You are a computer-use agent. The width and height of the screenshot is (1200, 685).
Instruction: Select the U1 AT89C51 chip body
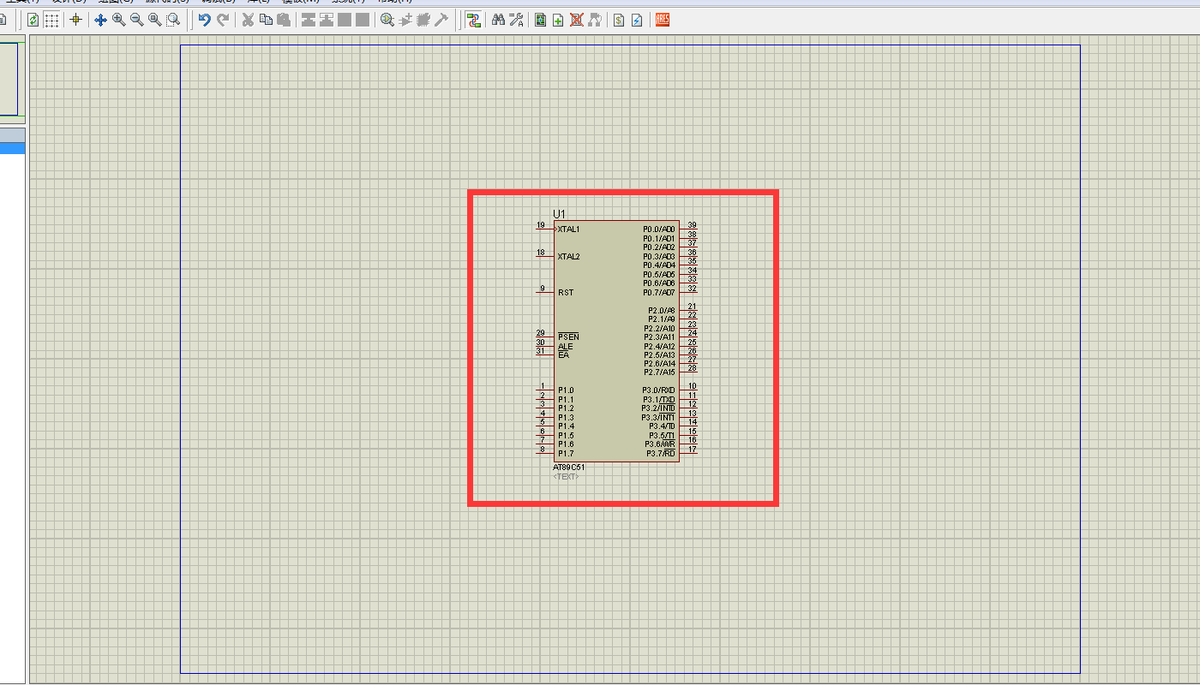(x=616, y=341)
